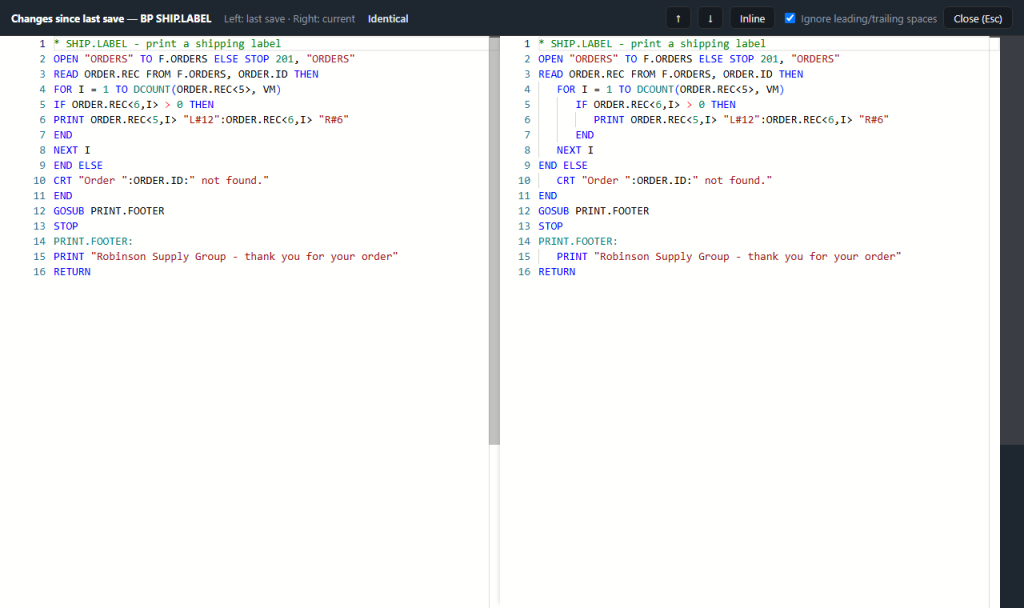The image size is (1024, 608).
Task: Click right pane STOP line
Action: tap(551, 226)
